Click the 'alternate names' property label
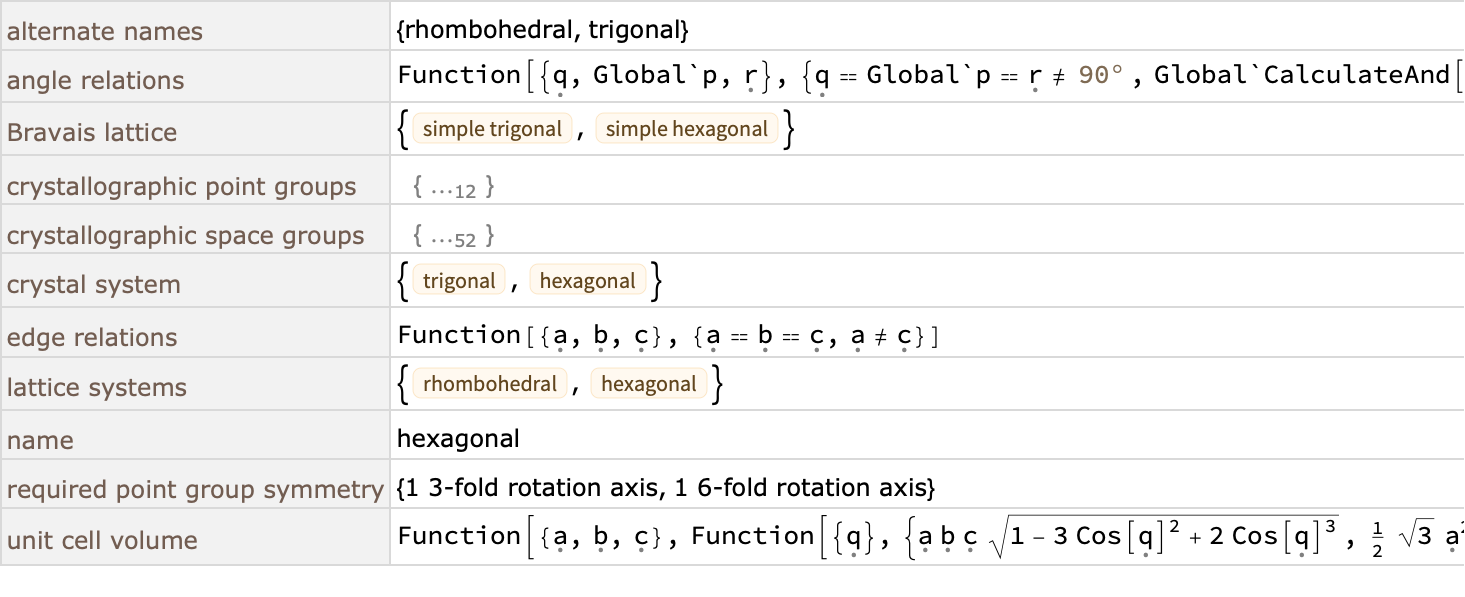Viewport: 1465px width, 597px height. click(104, 31)
